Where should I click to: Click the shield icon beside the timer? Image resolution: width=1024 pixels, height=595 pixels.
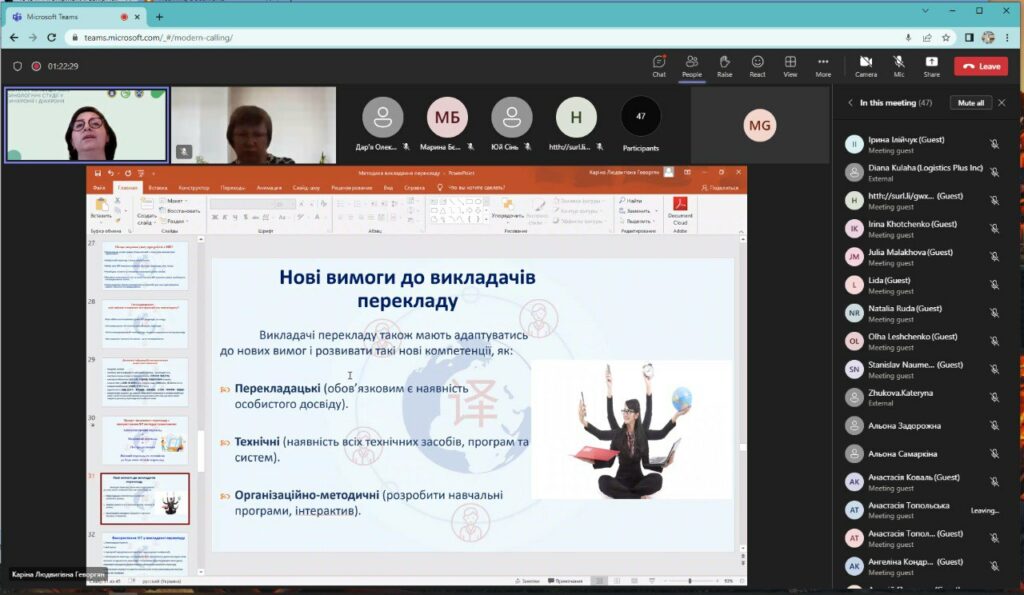coord(17,66)
